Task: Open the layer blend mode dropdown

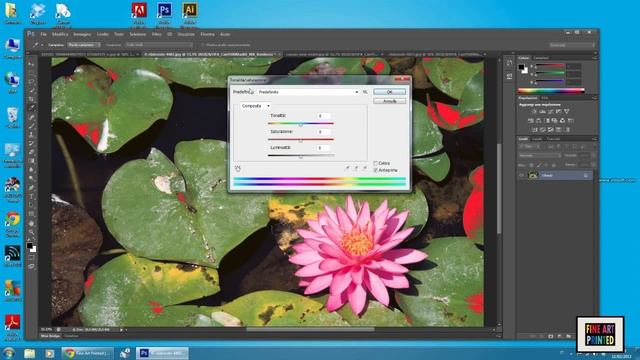Action: [540, 156]
